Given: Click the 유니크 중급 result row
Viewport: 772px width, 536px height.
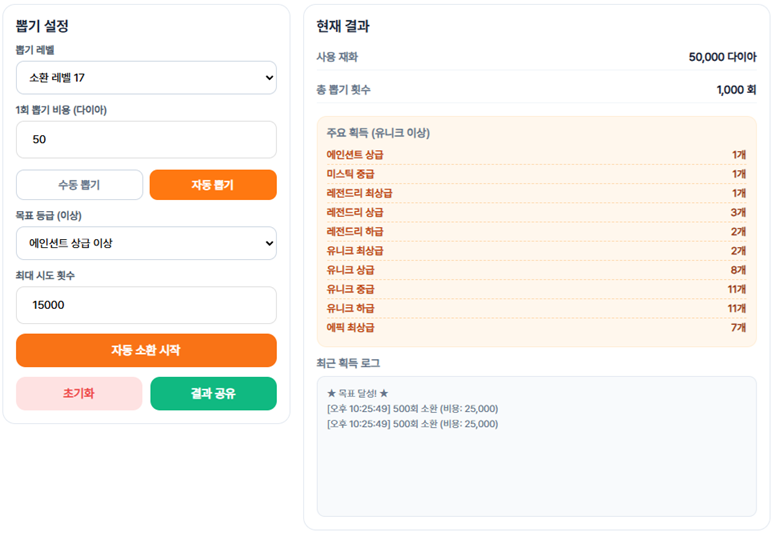Looking at the screenshot, I should point(536,289).
